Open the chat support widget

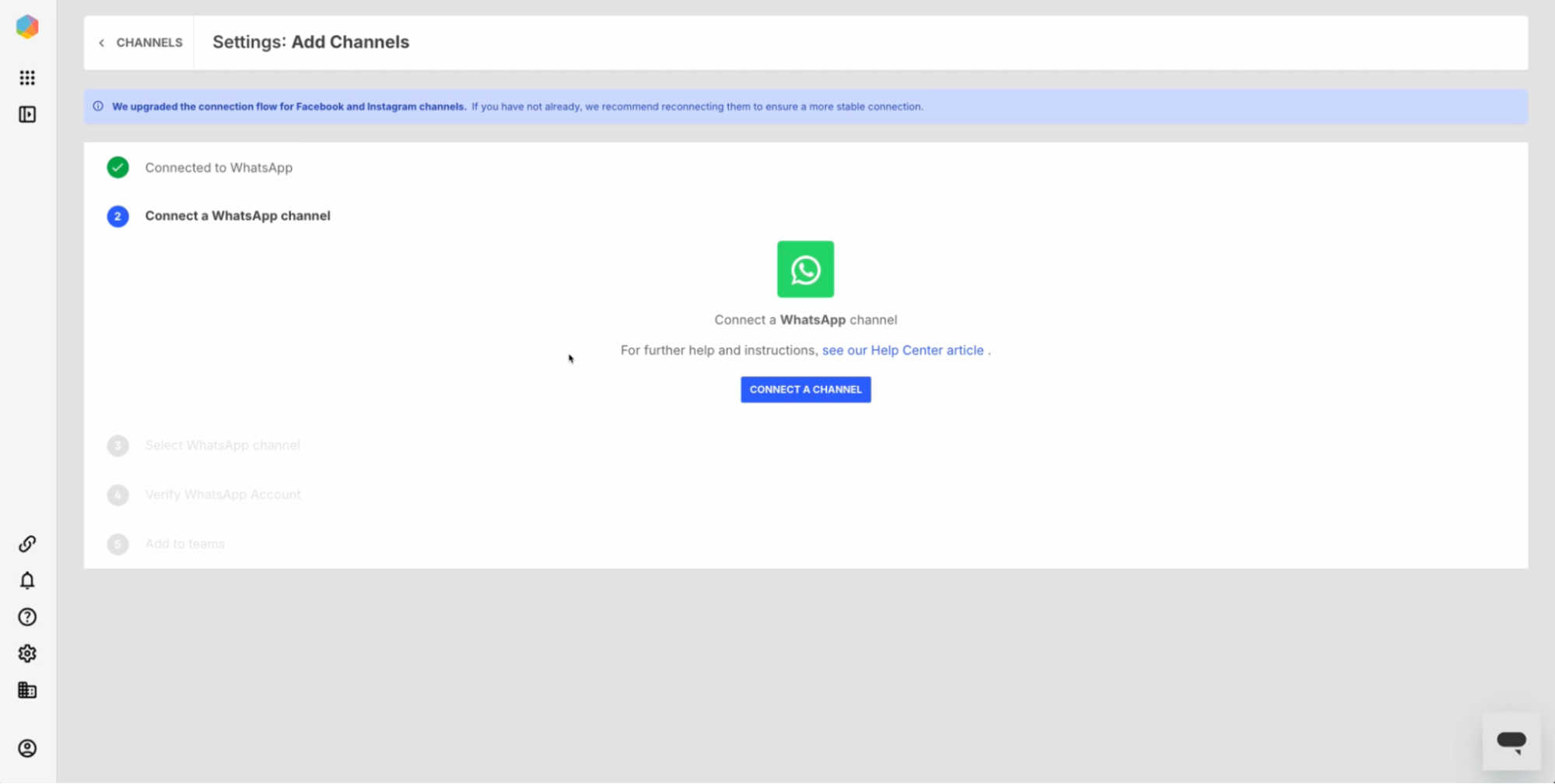(1511, 741)
